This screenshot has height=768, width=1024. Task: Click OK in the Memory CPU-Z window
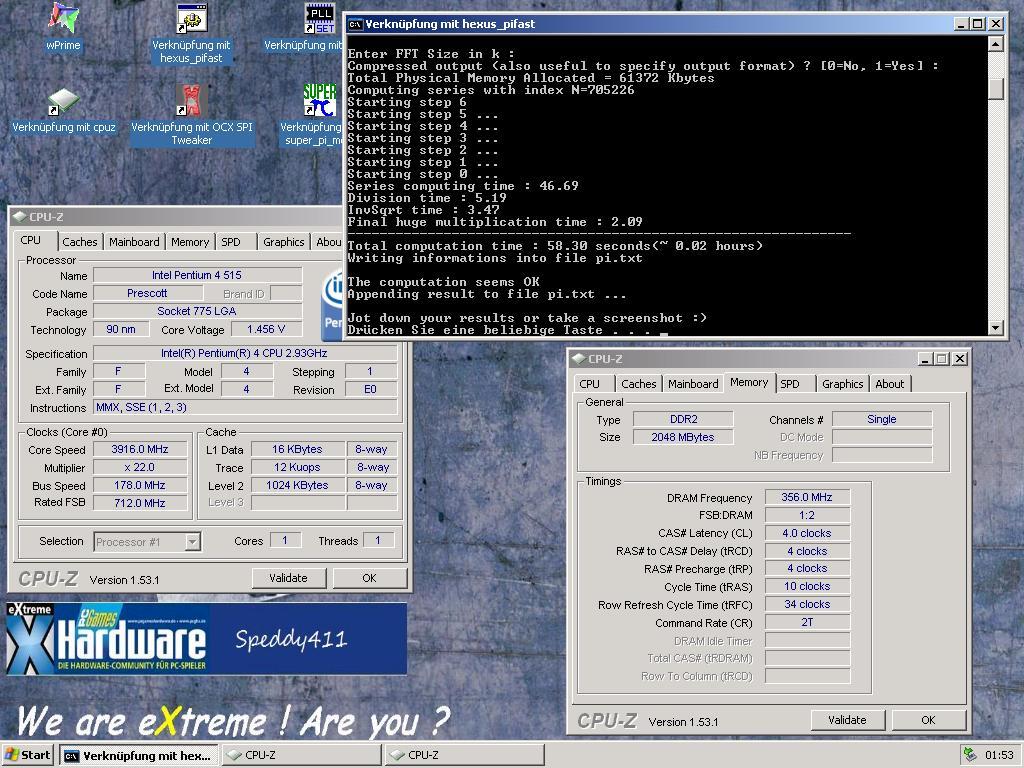coord(928,720)
